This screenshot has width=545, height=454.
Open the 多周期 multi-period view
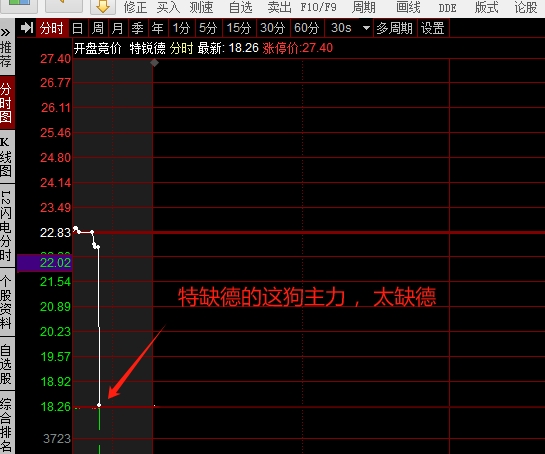click(394, 28)
